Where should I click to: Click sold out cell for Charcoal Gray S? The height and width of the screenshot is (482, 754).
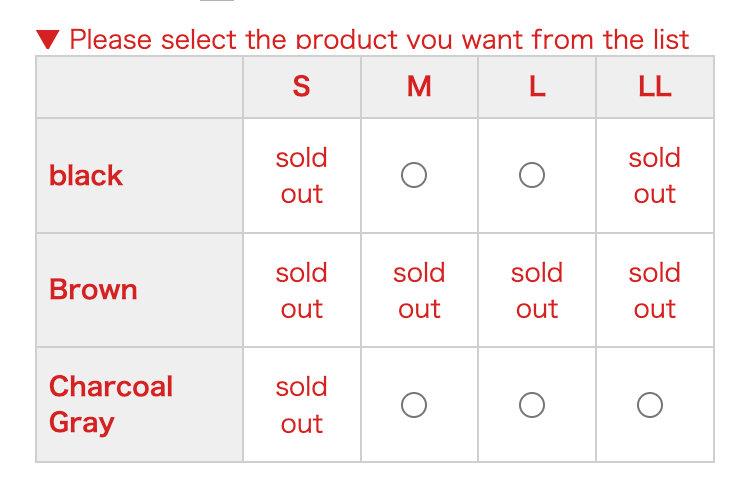point(301,404)
